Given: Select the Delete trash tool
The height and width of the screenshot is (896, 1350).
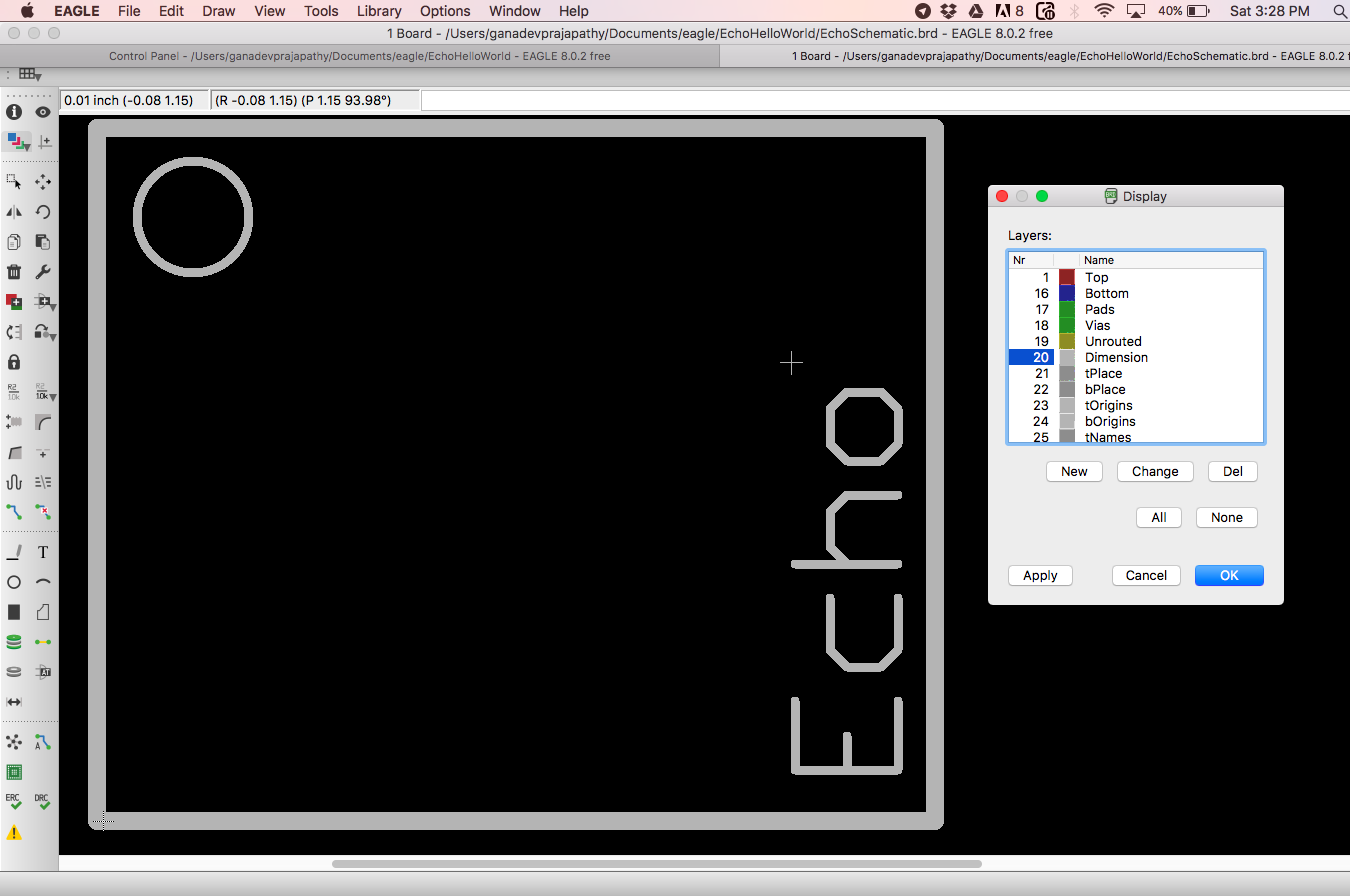Looking at the screenshot, I should point(14,272).
